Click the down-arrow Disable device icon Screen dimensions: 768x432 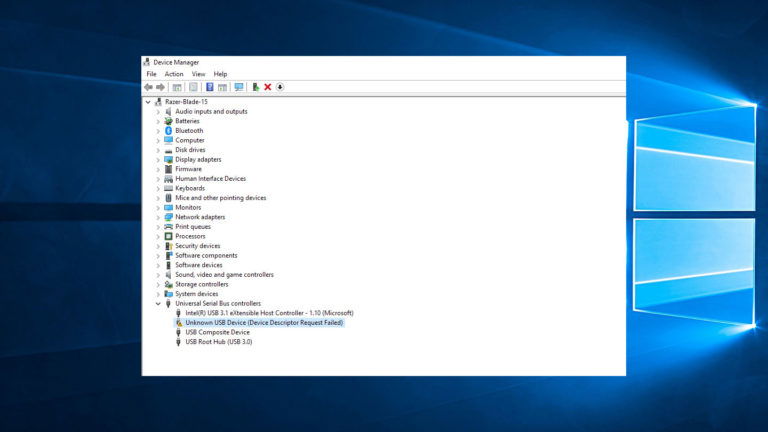coord(280,87)
